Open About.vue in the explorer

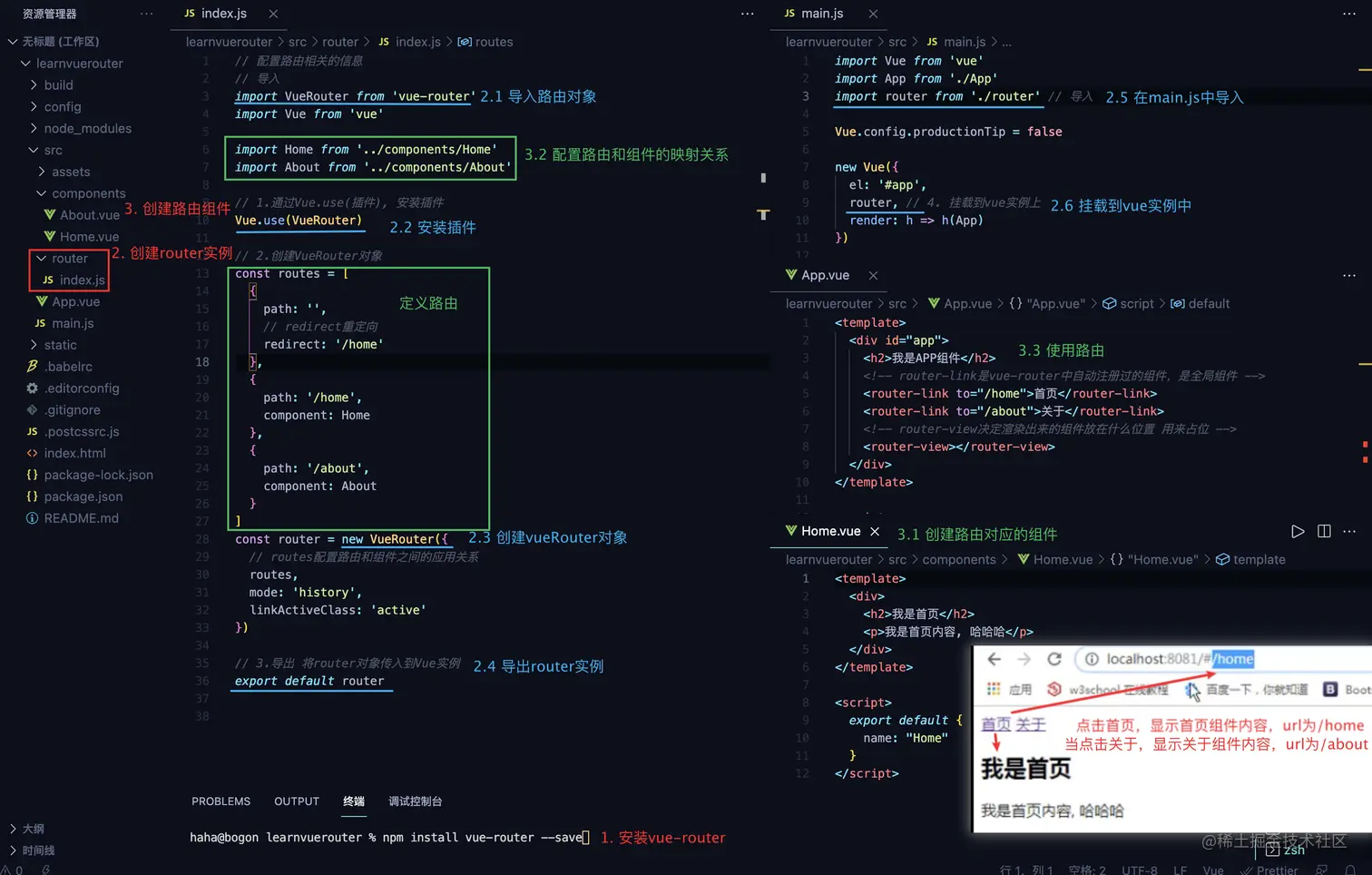tap(82, 215)
